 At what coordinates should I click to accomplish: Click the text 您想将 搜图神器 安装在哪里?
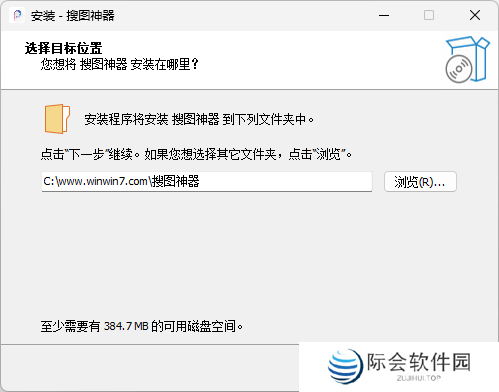(x=120, y=64)
